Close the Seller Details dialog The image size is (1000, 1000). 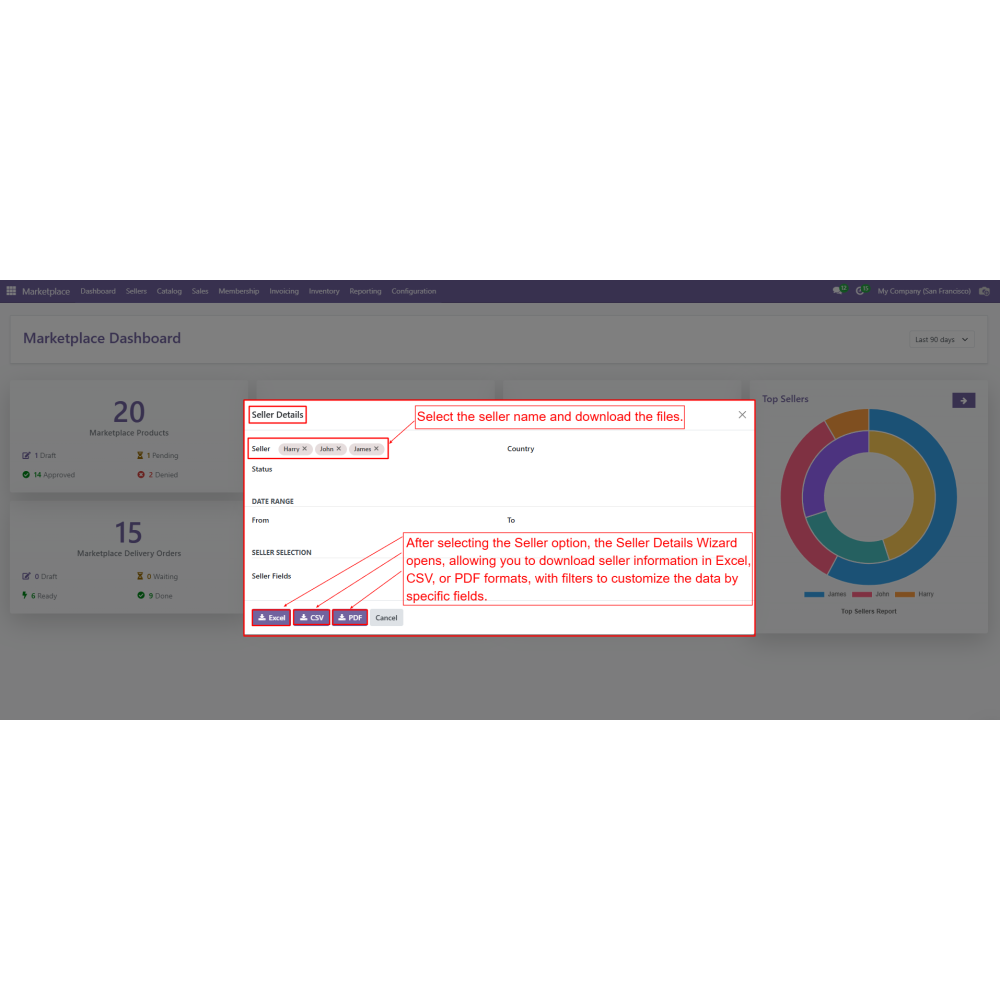pyautogui.click(x=742, y=414)
